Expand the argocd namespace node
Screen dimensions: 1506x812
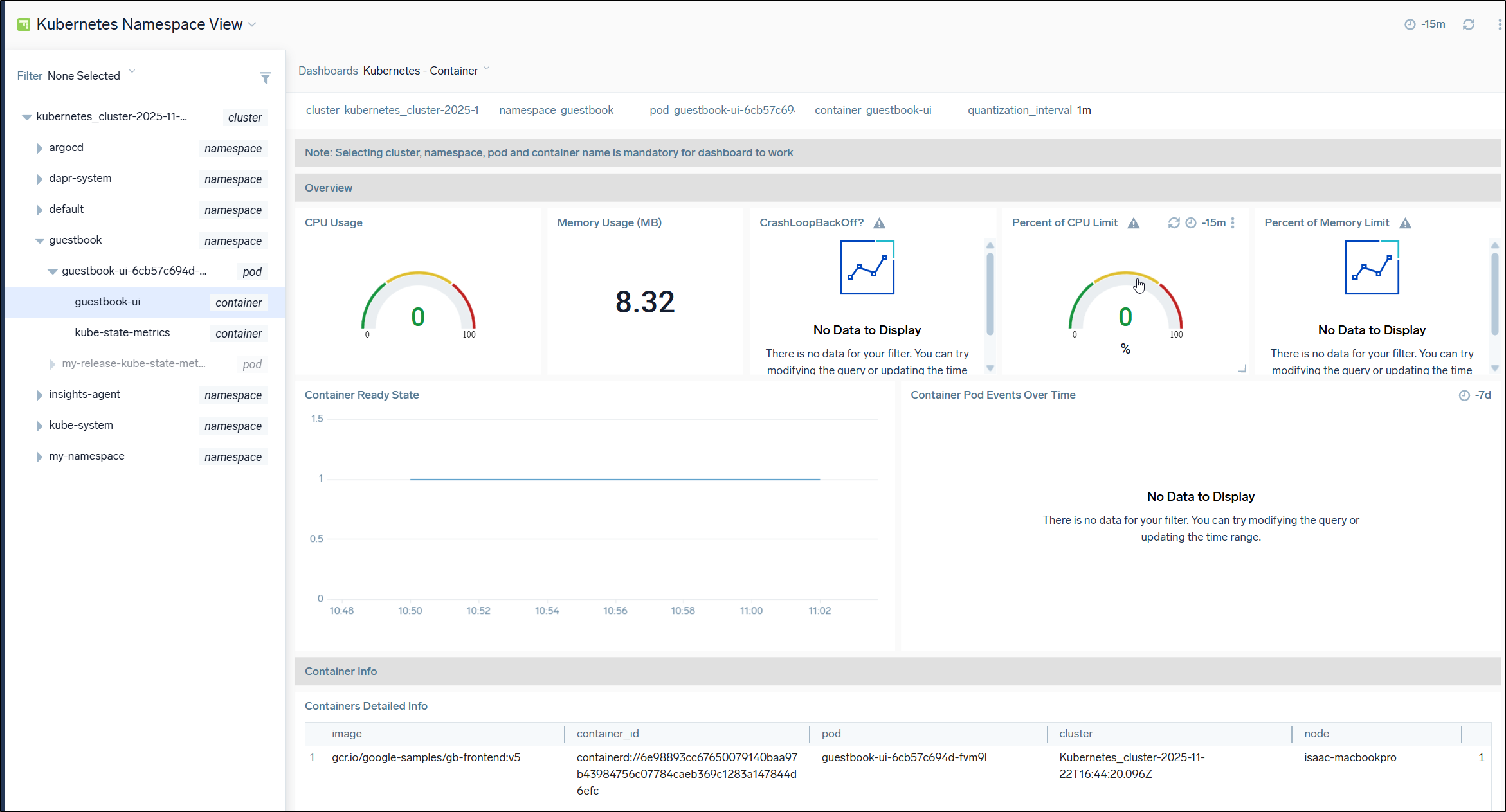(x=39, y=148)
